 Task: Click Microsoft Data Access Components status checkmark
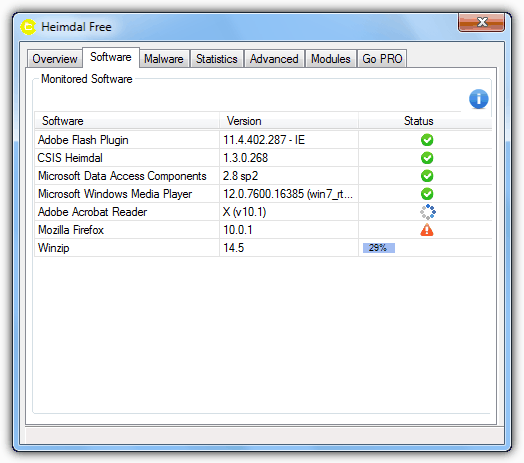[427, 176]
